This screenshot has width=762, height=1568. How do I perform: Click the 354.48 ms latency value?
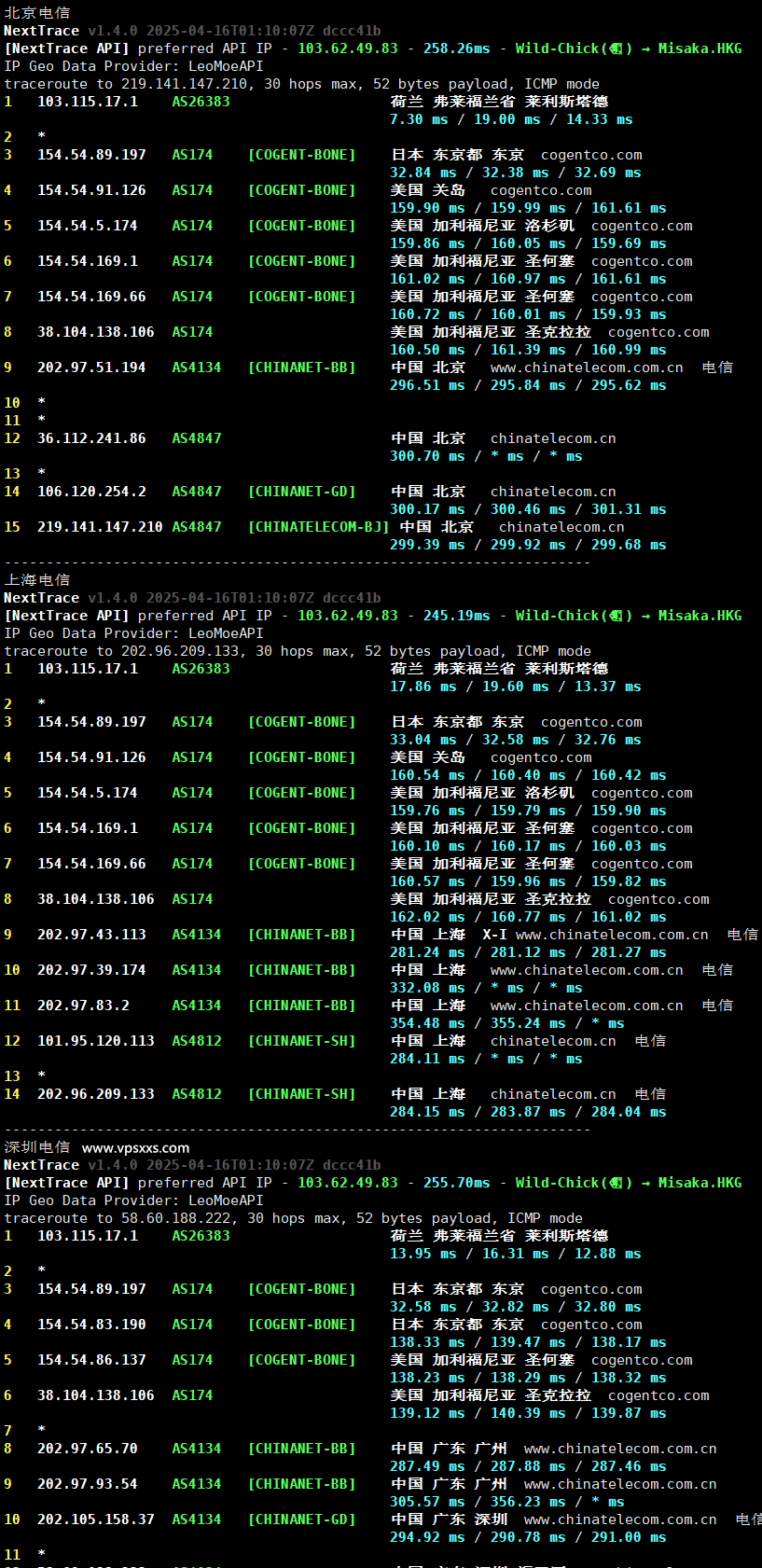coord(427,1023)
